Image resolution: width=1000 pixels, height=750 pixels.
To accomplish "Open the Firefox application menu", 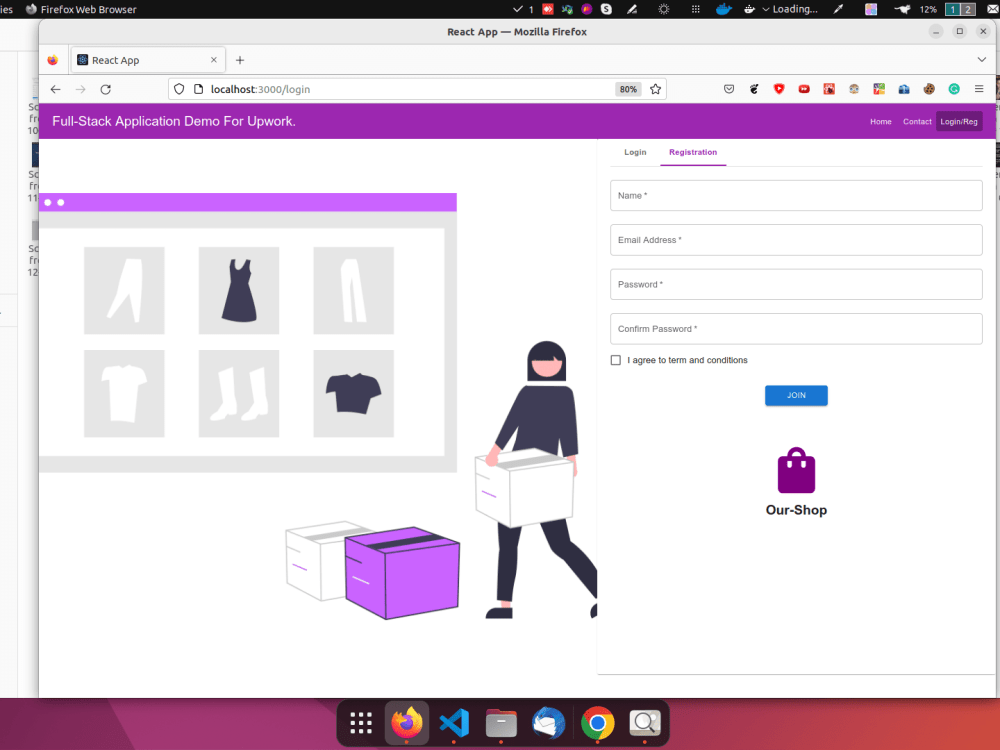I will pos(979,88).
